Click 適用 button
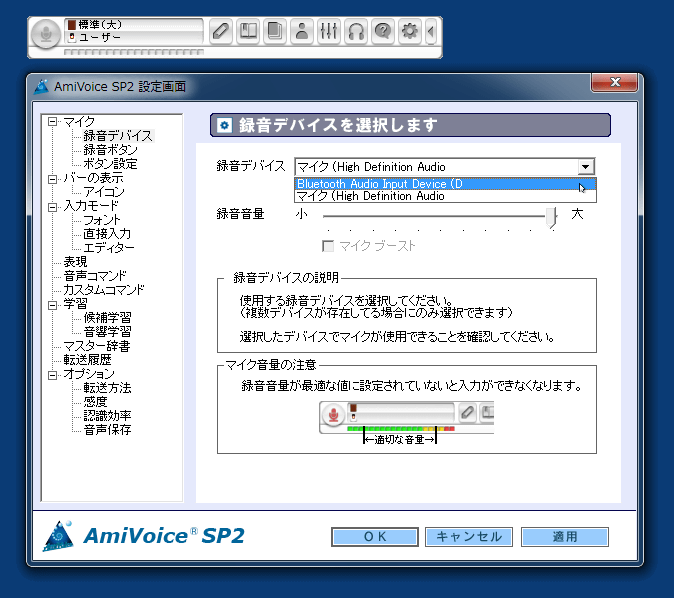This screenshot has height=598, width=674. [565, 537]
